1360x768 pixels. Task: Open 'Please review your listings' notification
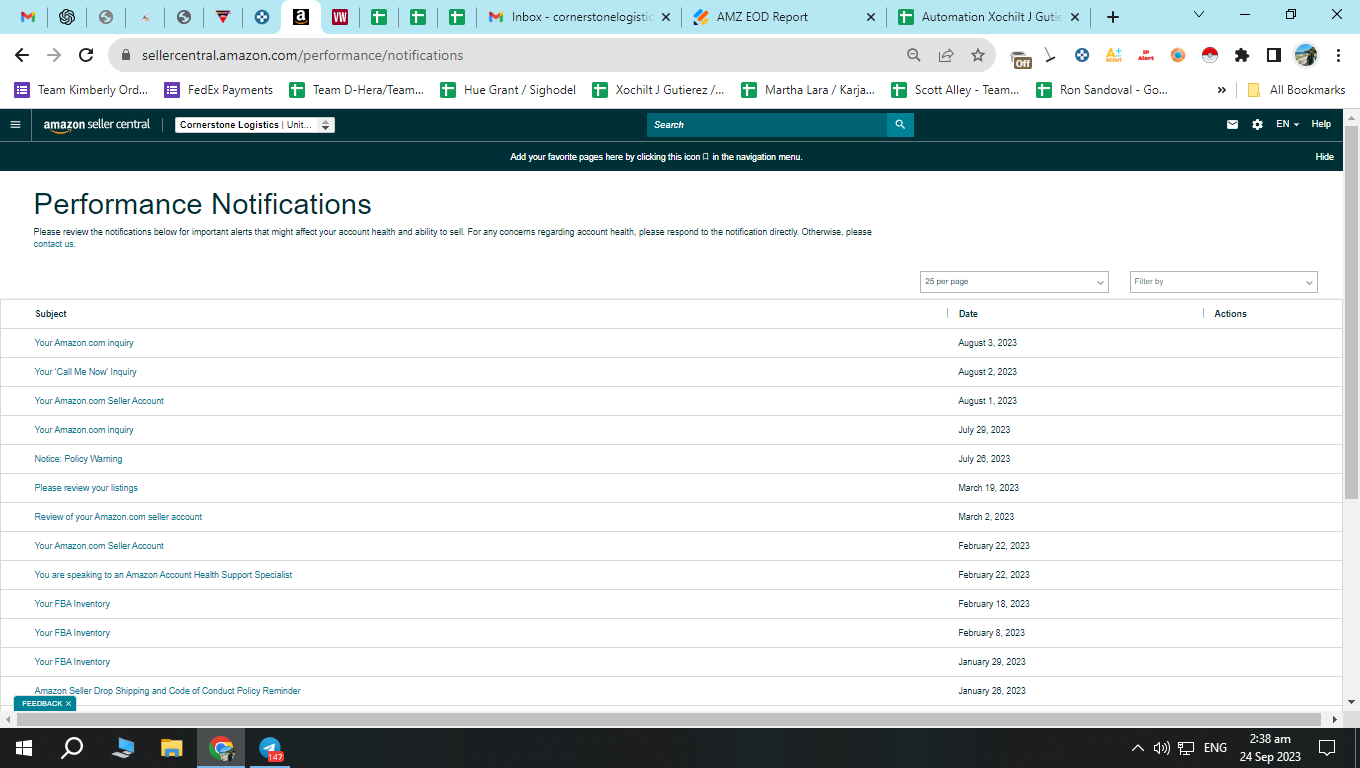[86, 488]
